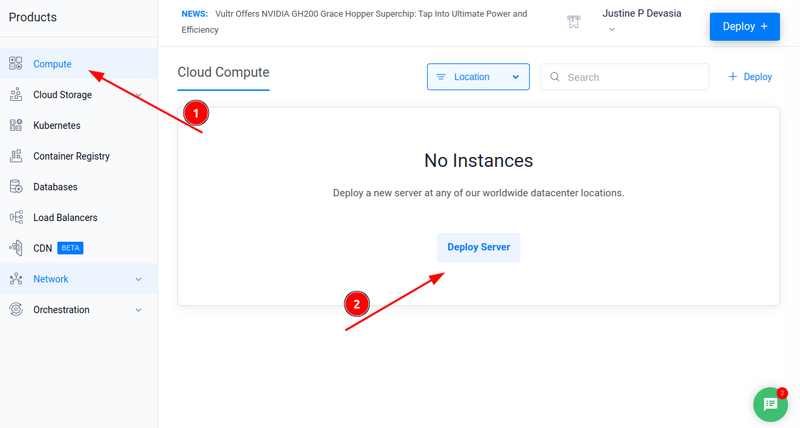Screen dimensions: 800x428
Task: Click the filter icon in Location dropdown
Action: point(441,77)
